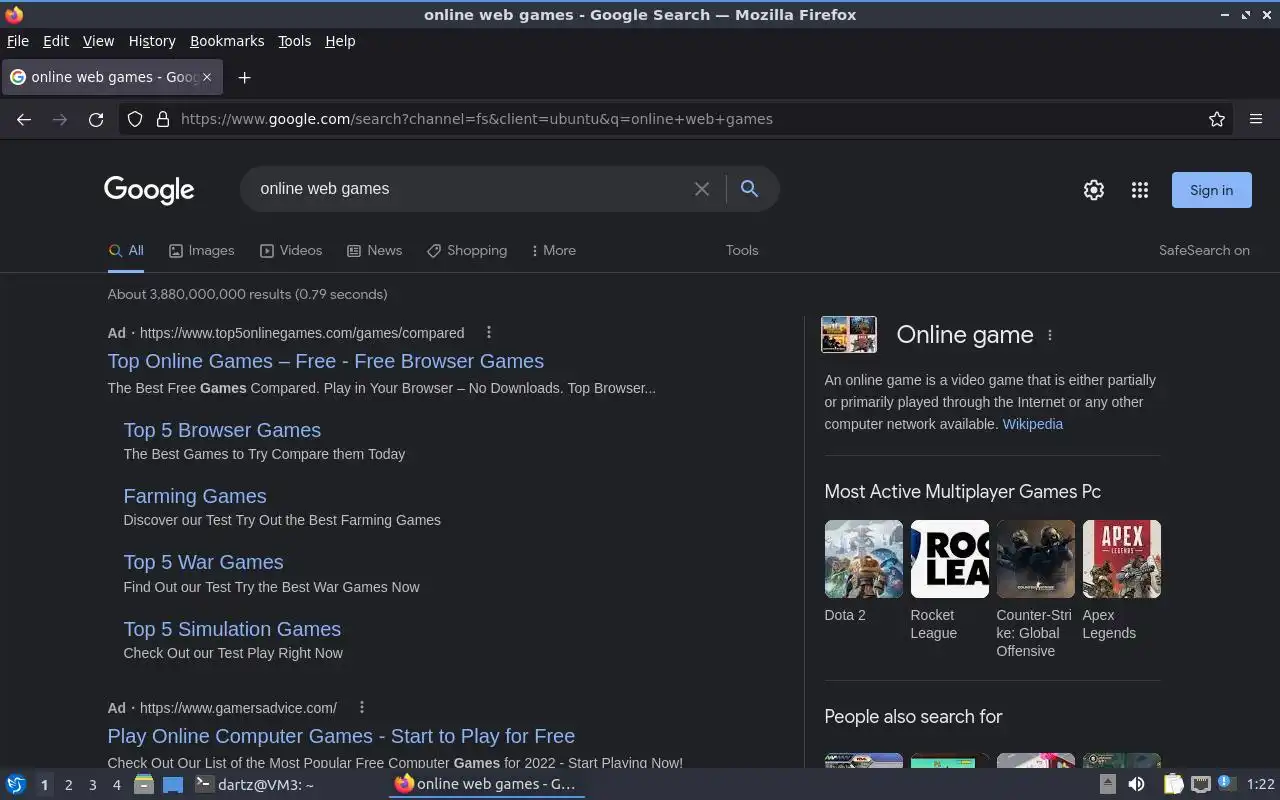The height and width of the screenshot is (800, 1280).
Task: Click the network tray icon
Action: (1201, 785)
